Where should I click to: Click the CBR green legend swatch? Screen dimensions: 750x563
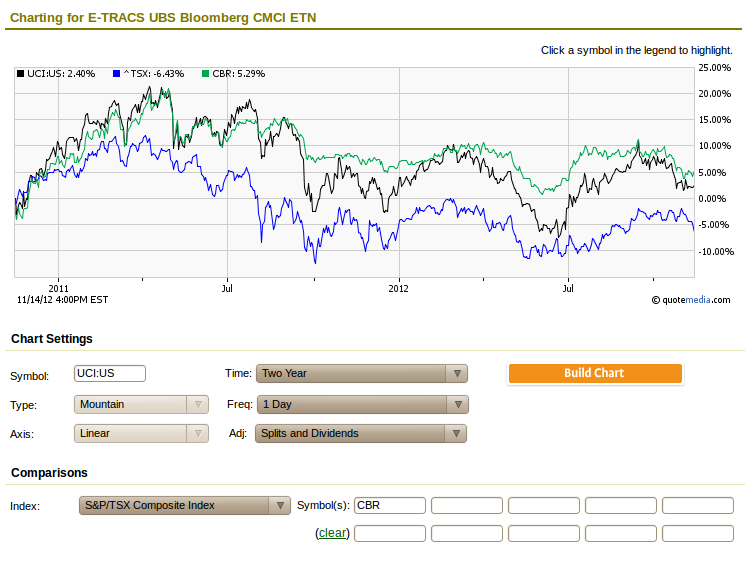tap(206, 74)
